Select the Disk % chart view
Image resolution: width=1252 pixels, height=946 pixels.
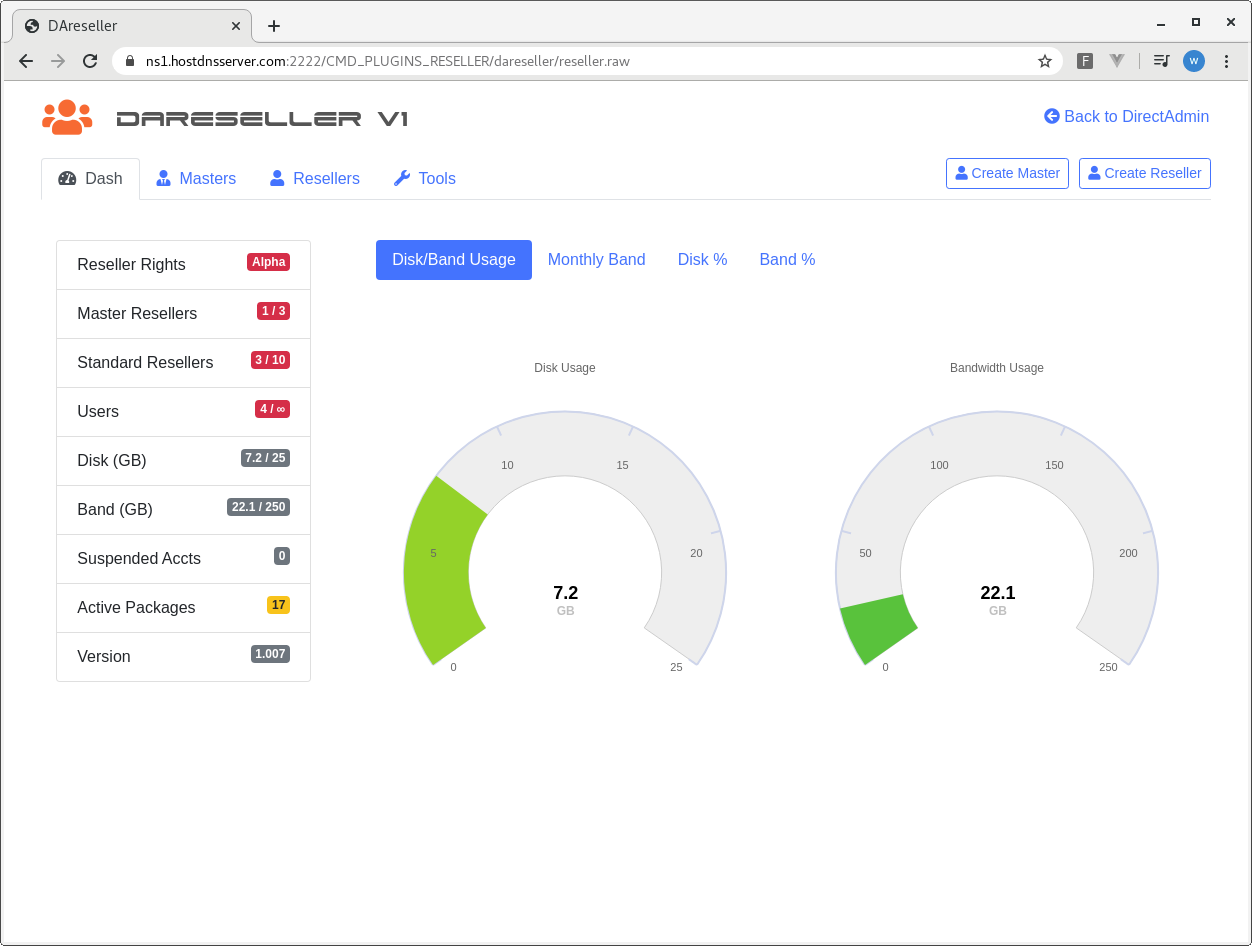702,260
